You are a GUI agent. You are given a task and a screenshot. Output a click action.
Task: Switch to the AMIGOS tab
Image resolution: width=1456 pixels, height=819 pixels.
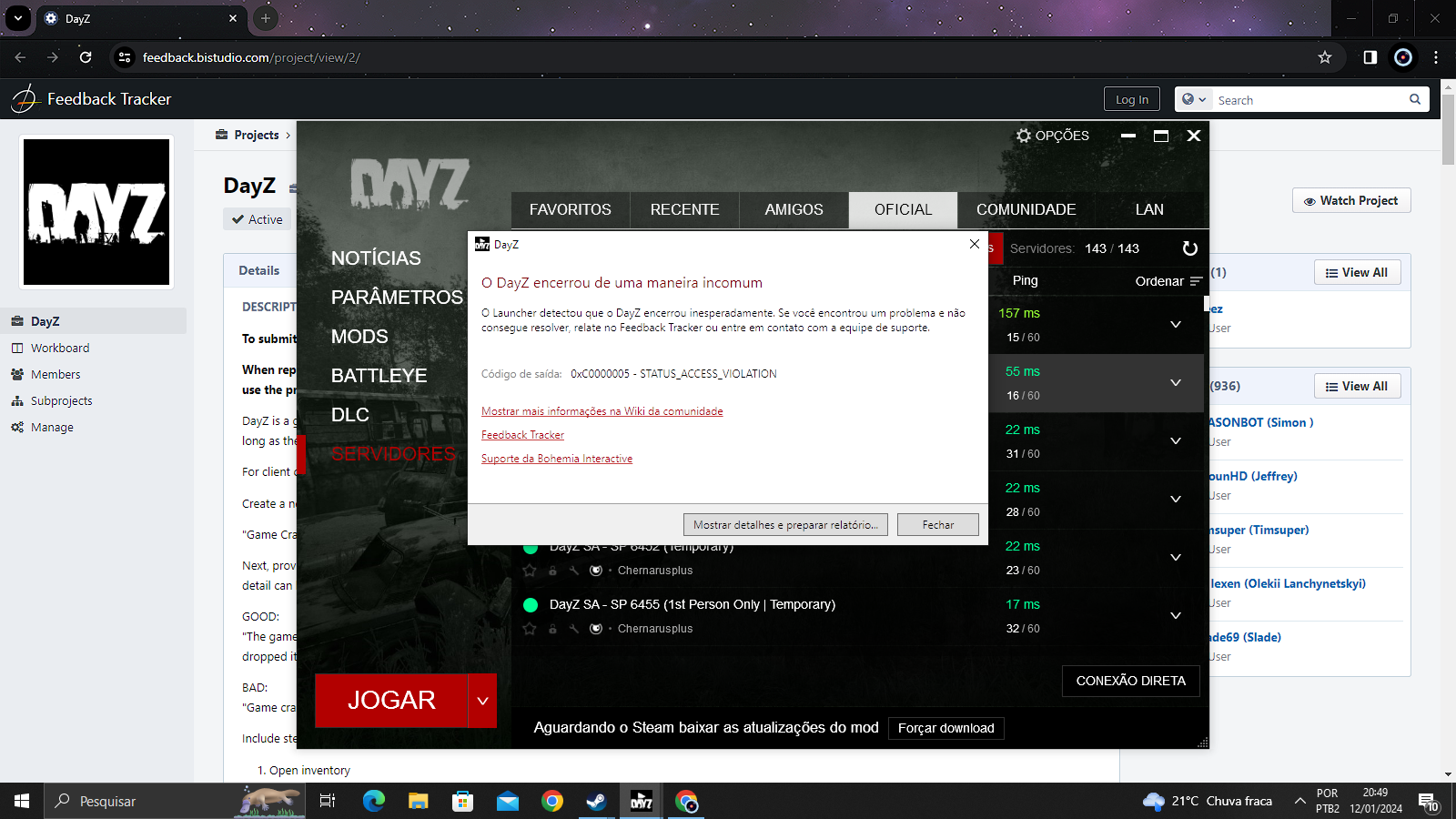[794, 209]
